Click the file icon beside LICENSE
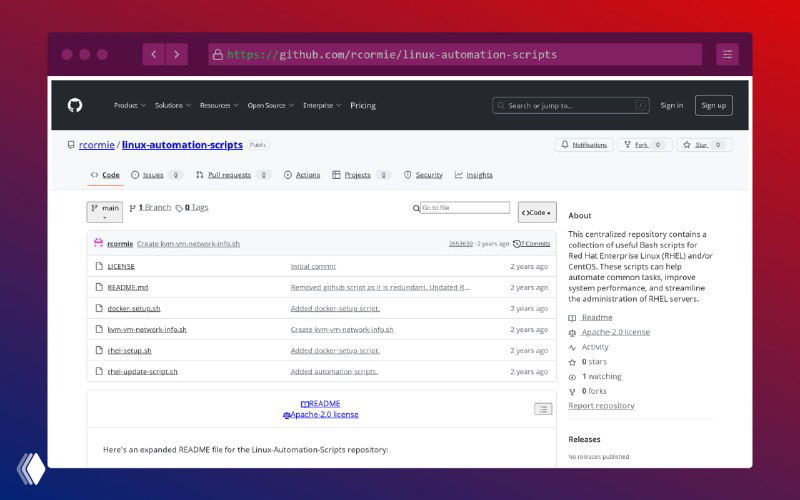Screen dimensions: 800x500 tap(99, 266)
